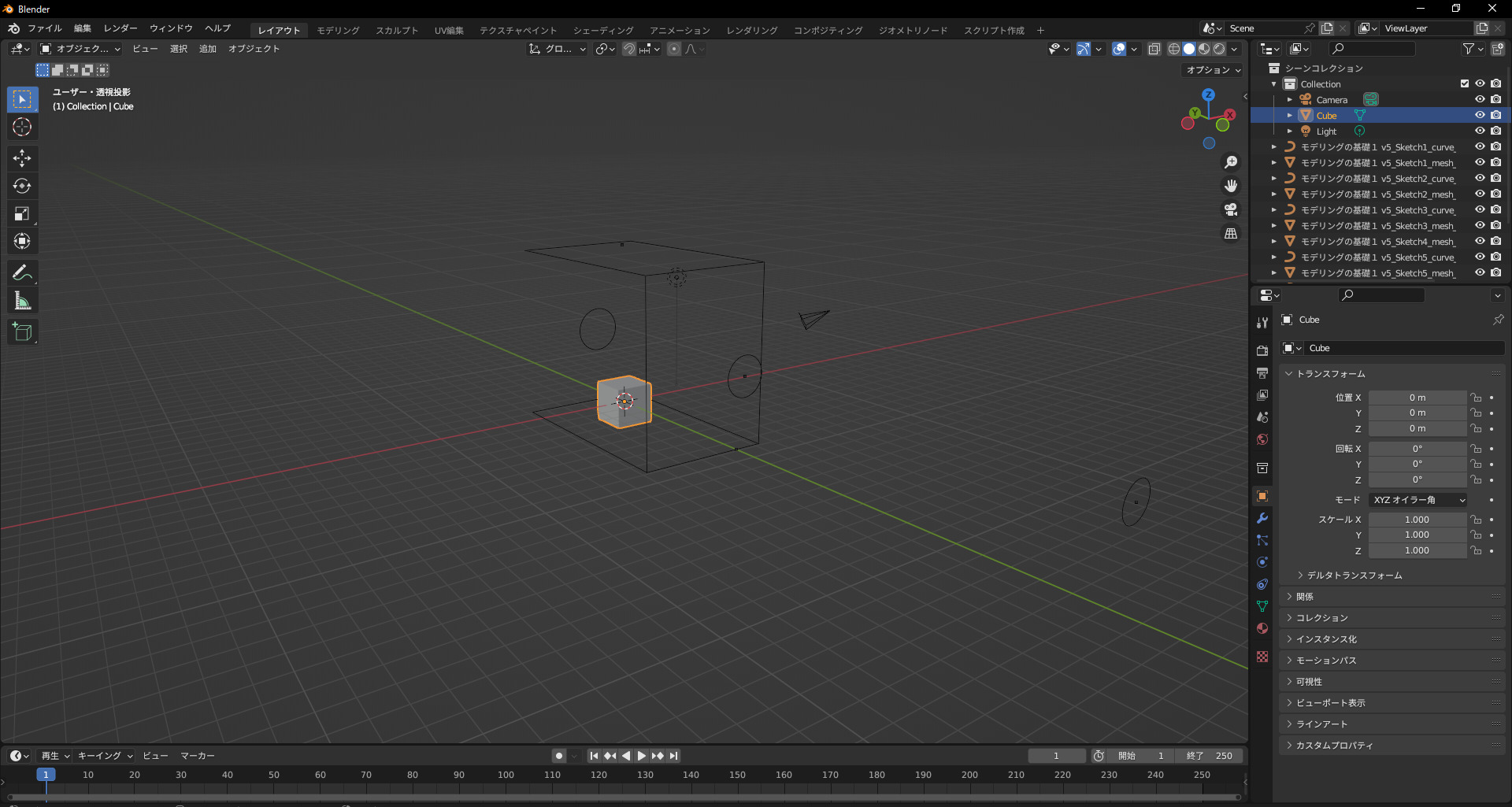The image size is (1512, 807).
Task: Select the Move tool
Action: pos(22,158)
